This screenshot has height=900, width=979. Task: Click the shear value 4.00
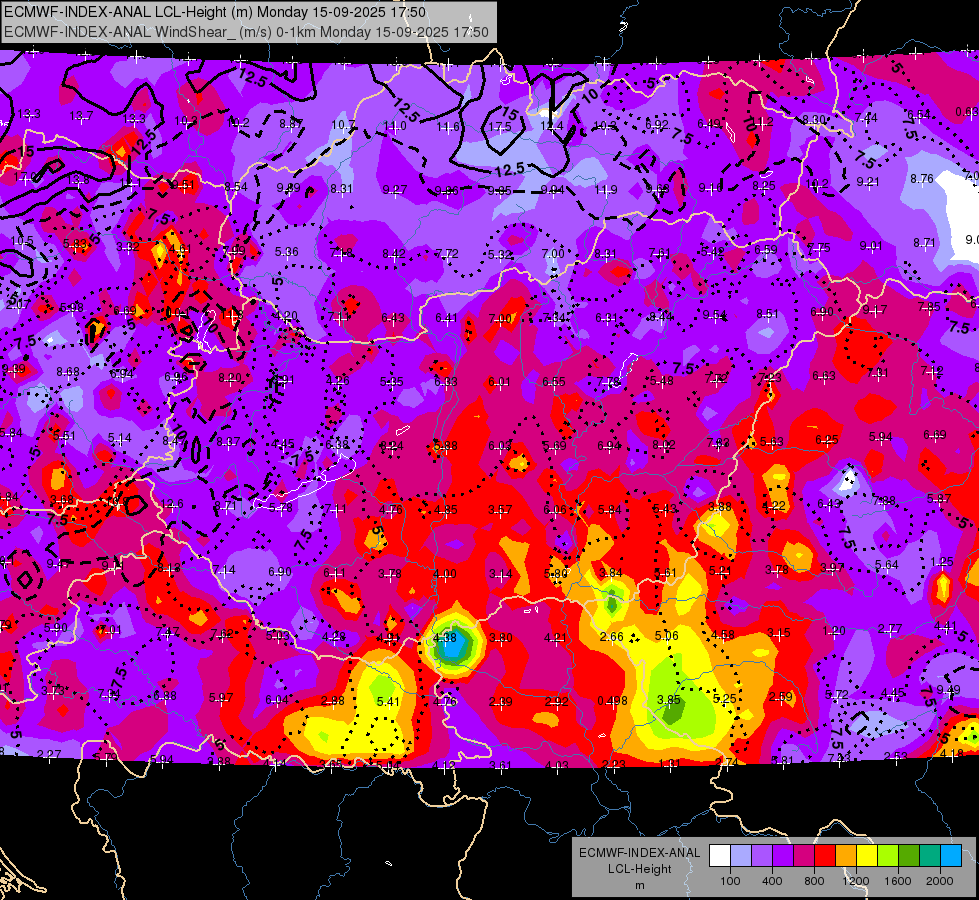[445, 573]
